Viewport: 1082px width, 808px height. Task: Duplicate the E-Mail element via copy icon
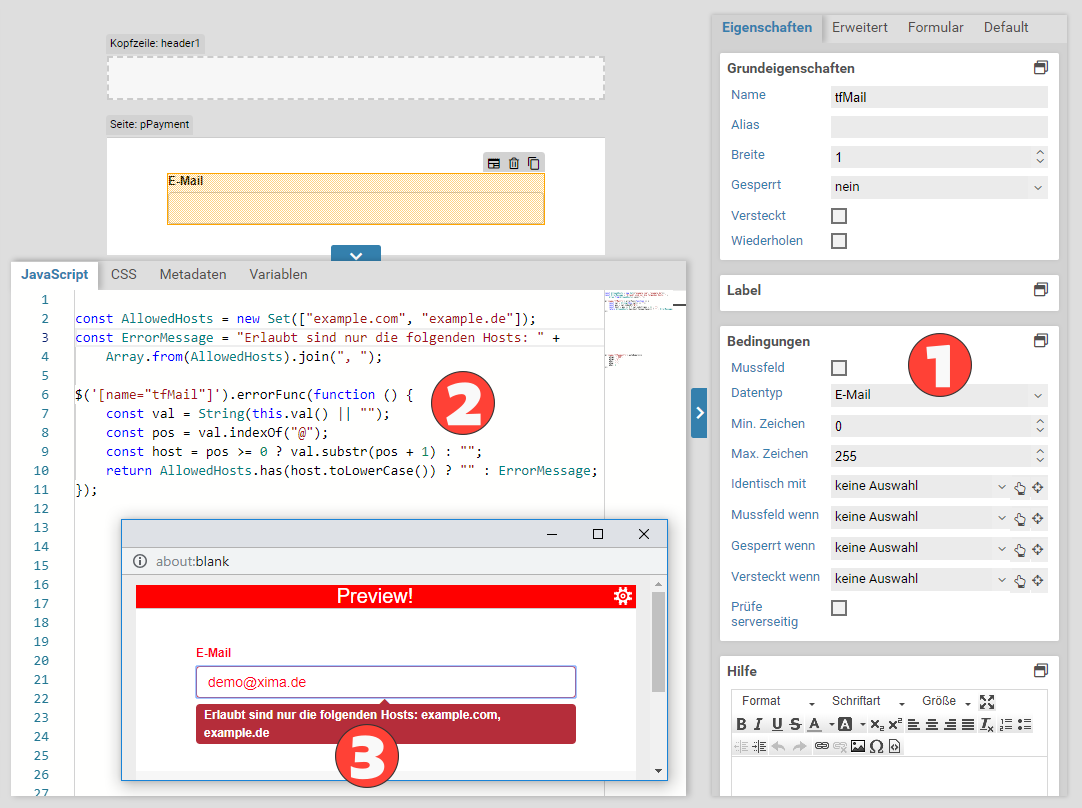coord(533,163)
